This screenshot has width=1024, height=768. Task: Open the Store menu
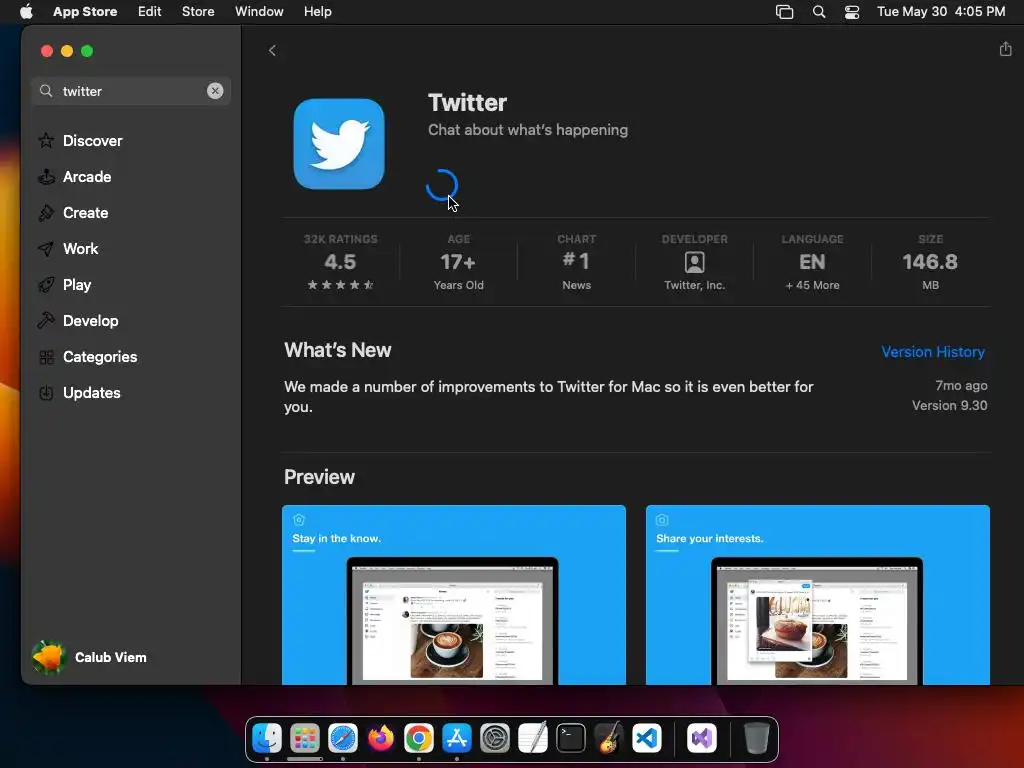[198, 12]
